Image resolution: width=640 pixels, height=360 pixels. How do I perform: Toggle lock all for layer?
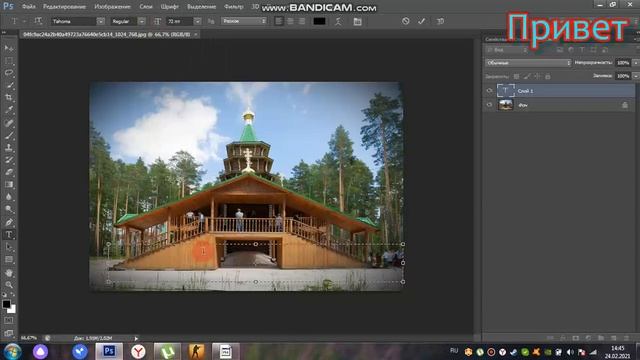[548, 76]
